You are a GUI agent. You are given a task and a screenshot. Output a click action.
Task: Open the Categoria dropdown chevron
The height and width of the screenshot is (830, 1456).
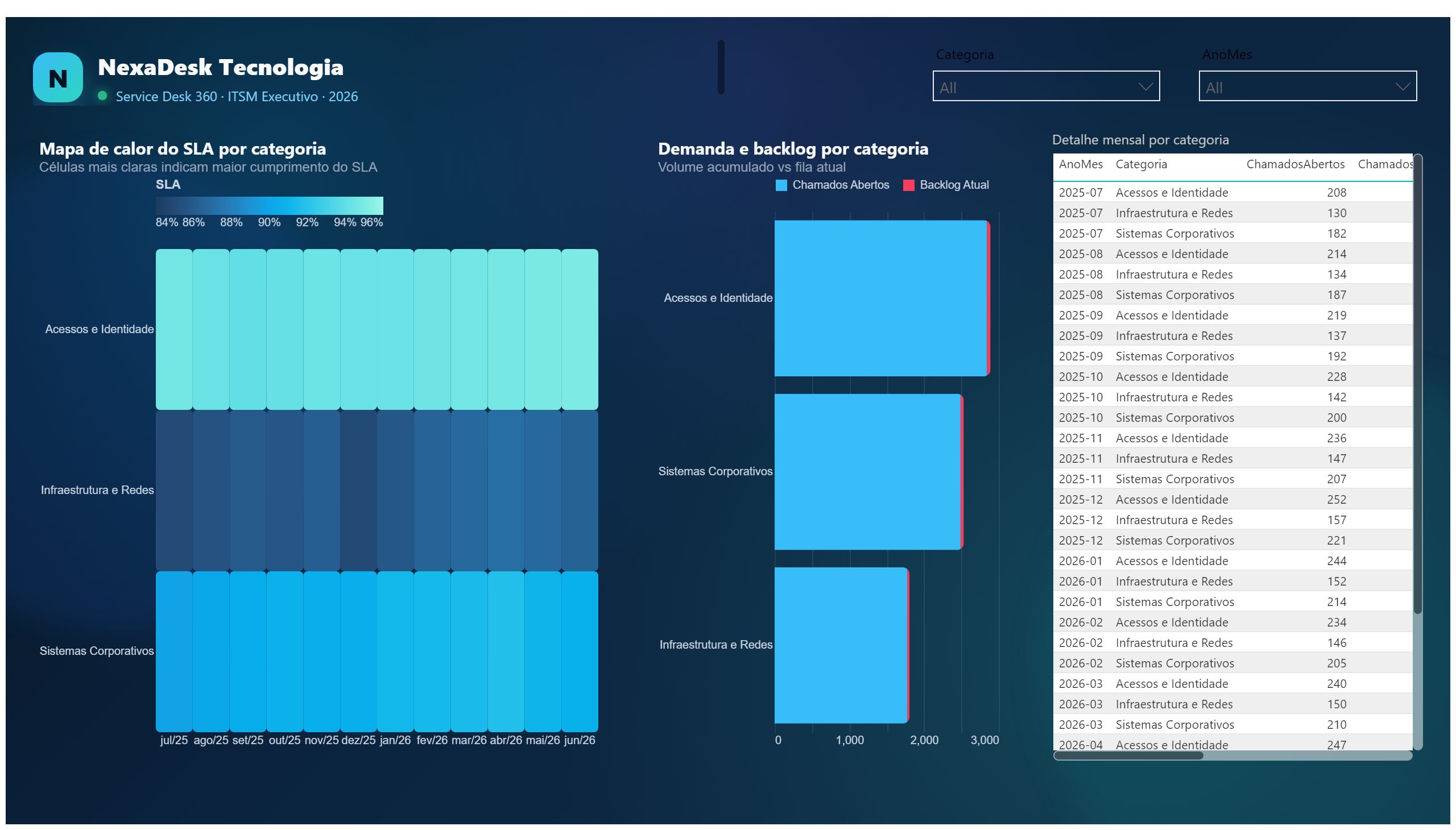tap(1145, 86)
